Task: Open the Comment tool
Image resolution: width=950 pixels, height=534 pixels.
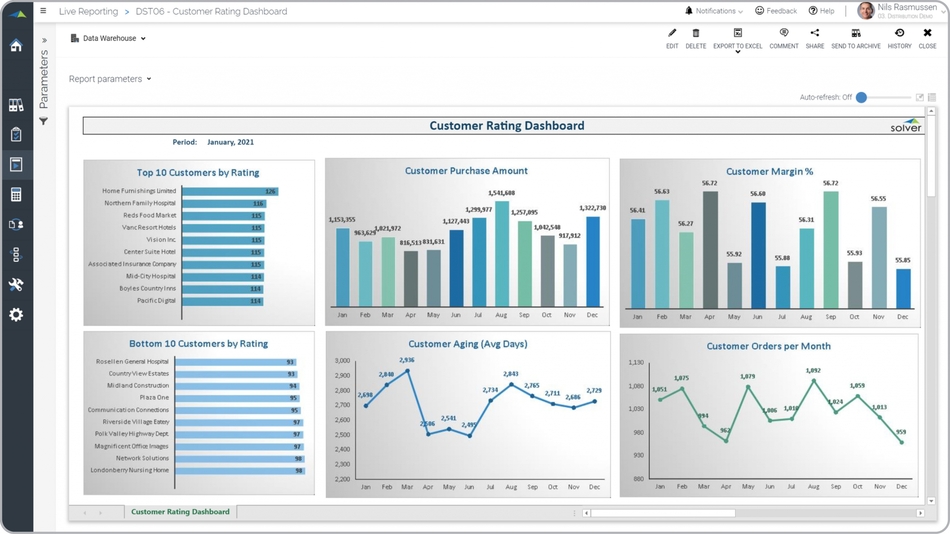Action: 784,34
